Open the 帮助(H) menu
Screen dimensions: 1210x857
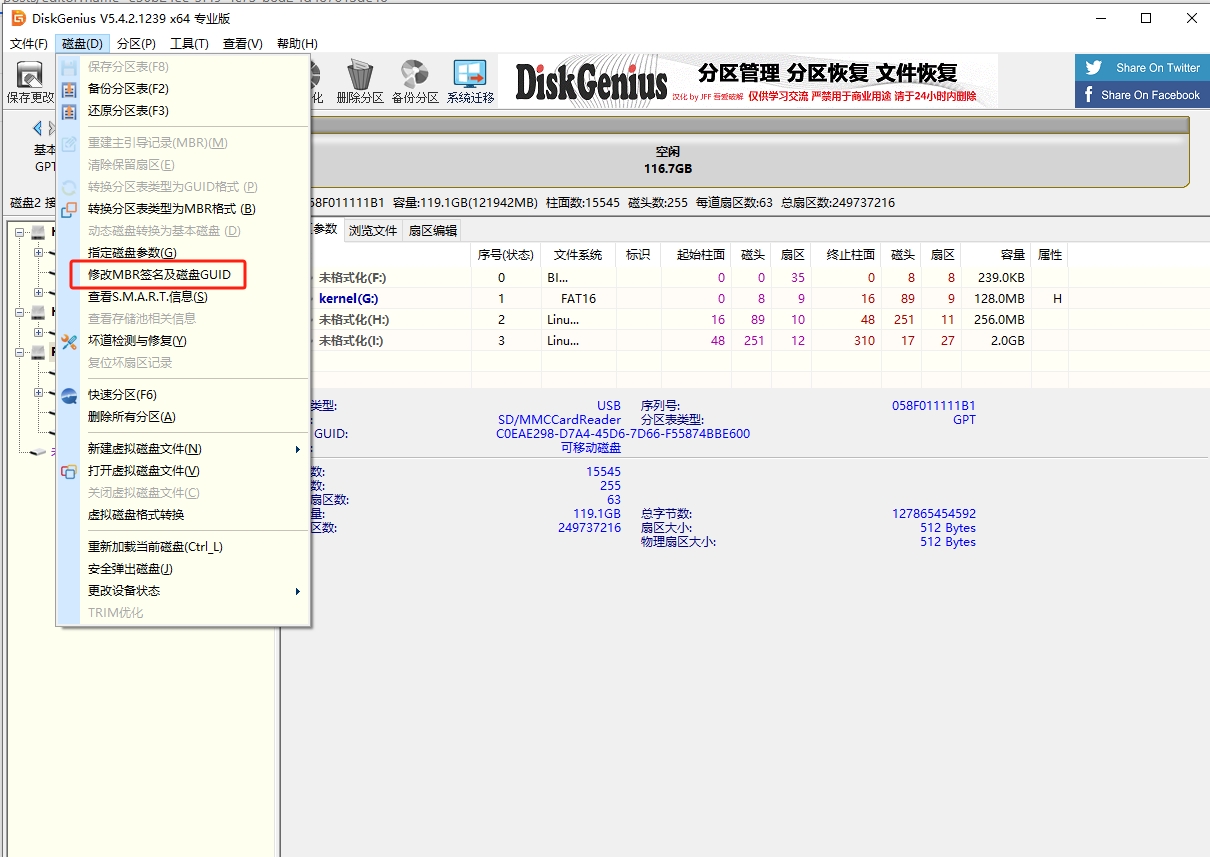click(x=297, y=44)
